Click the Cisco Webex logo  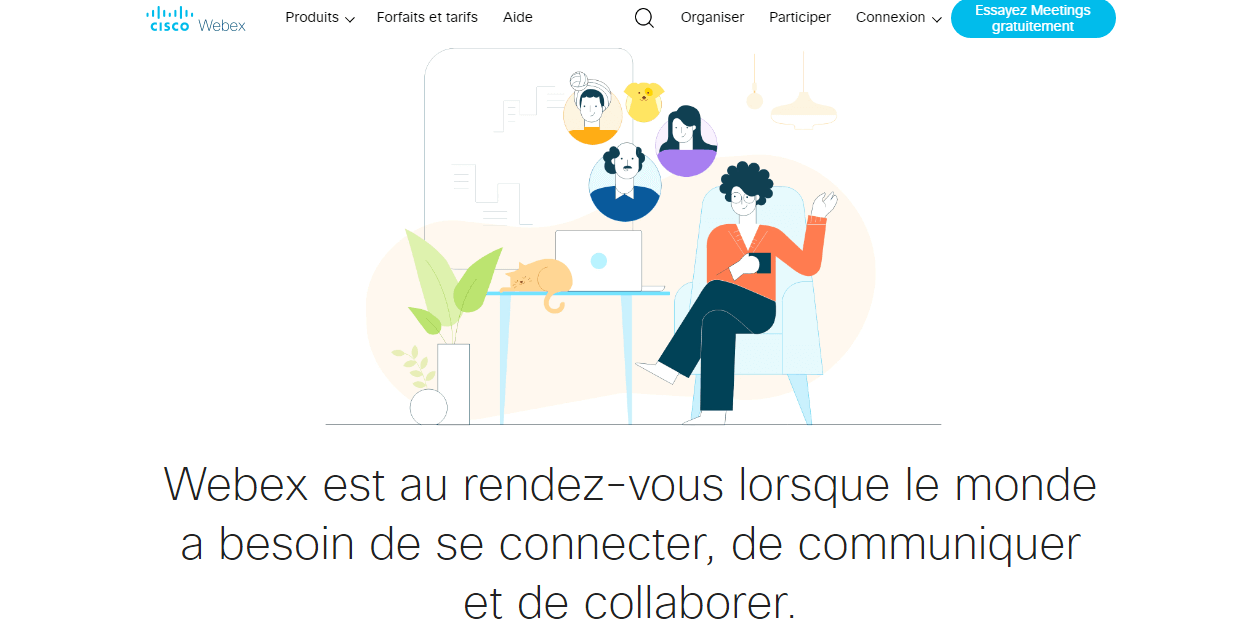click(x=196, y=19)
